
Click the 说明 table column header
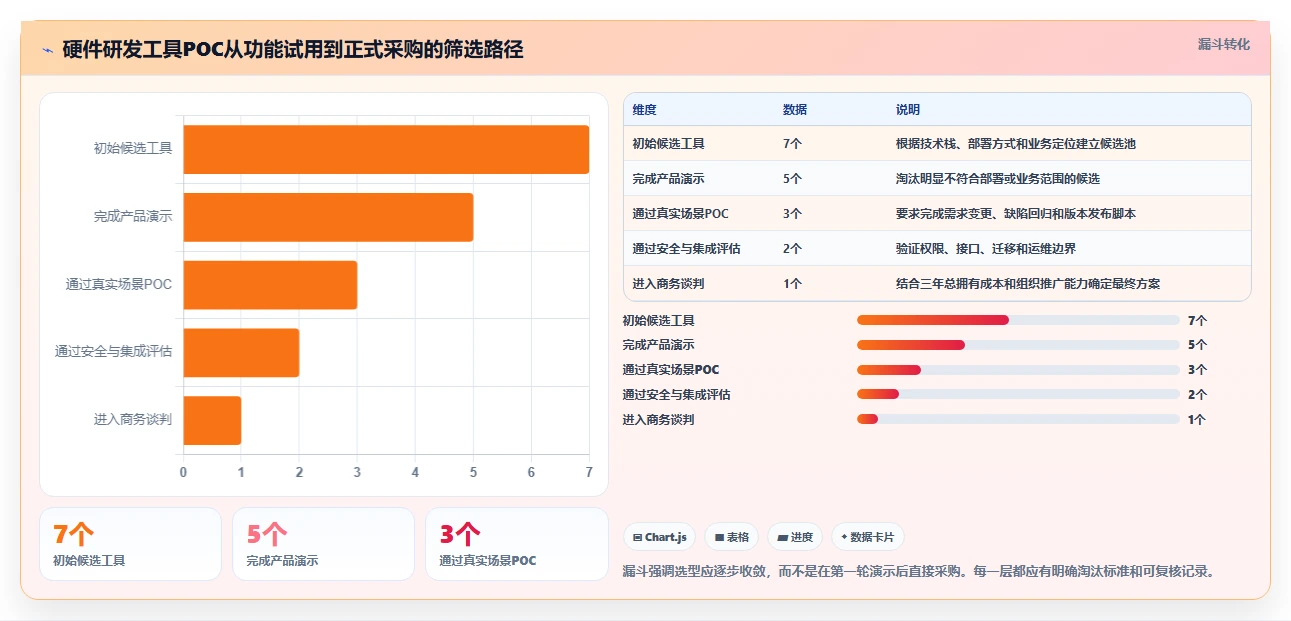908,110
